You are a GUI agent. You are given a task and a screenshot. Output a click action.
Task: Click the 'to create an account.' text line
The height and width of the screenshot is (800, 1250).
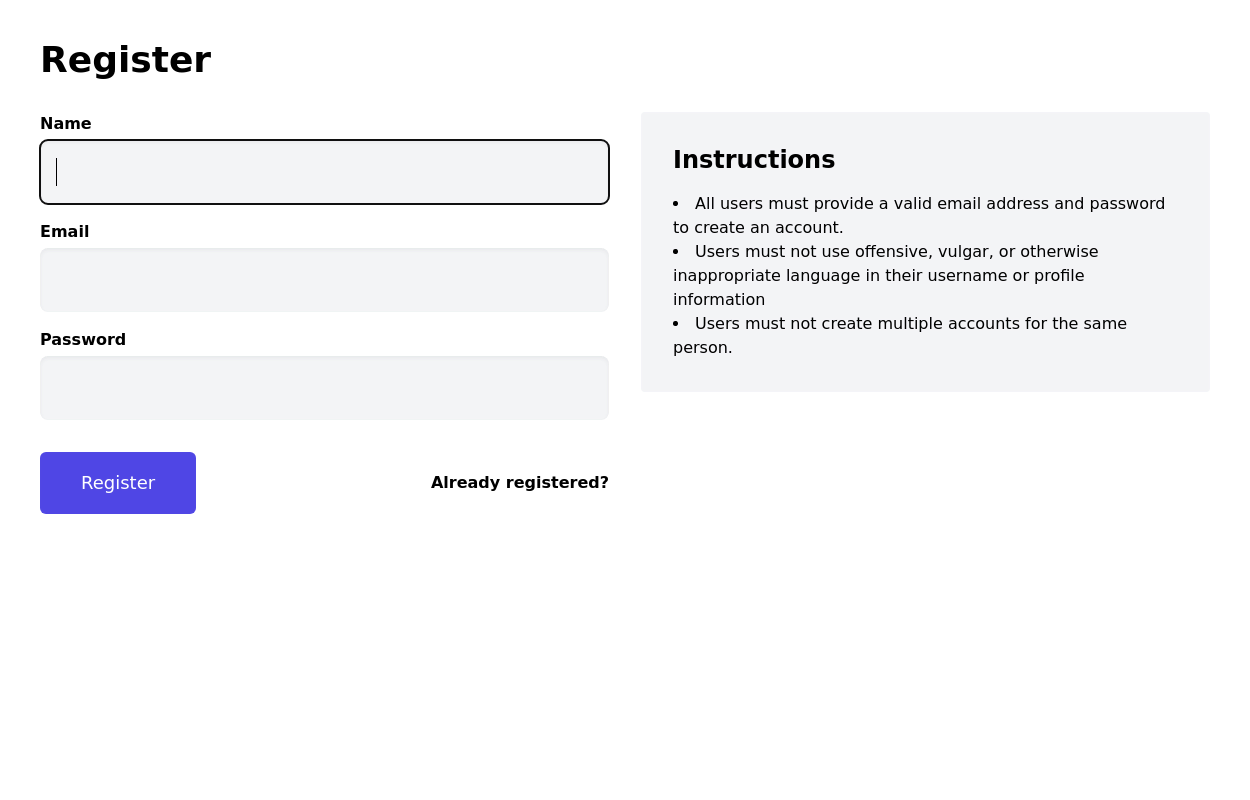click(x=758, y=227)
